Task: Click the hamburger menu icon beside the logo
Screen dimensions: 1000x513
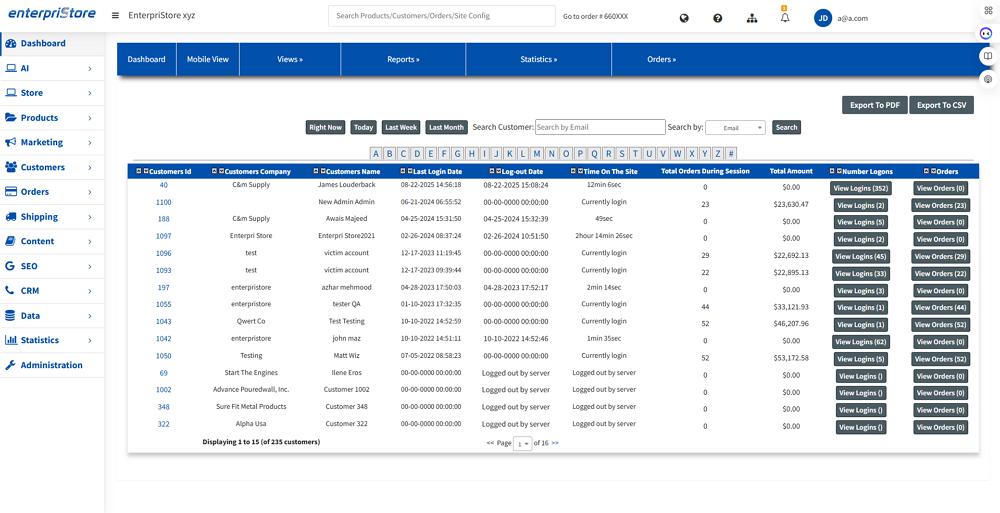Action: pyautogui.click(x=116, y=16)
